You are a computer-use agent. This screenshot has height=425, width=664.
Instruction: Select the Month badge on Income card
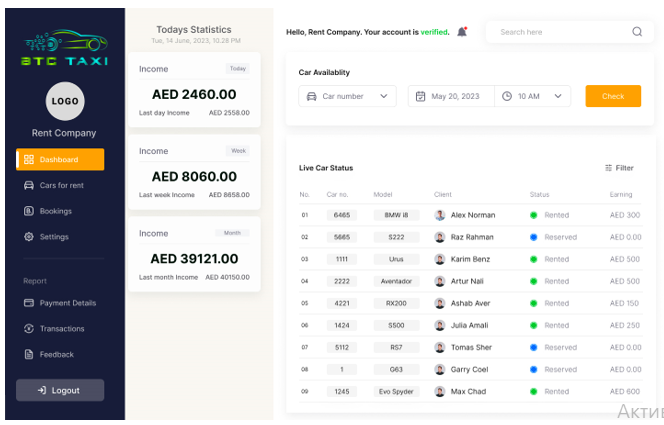click(x=232, y=233)
